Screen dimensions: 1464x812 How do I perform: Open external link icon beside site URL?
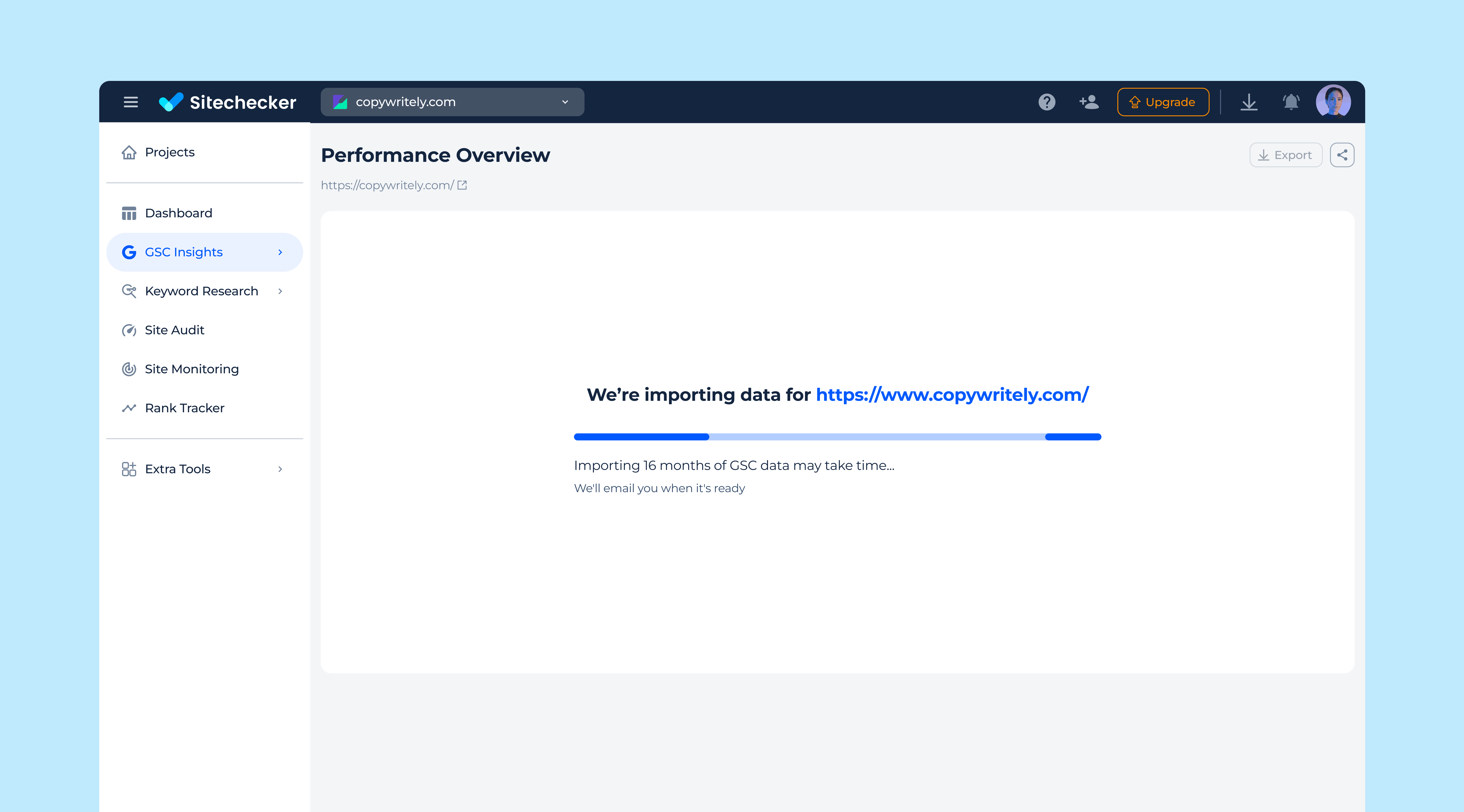[x=462, y=185]
